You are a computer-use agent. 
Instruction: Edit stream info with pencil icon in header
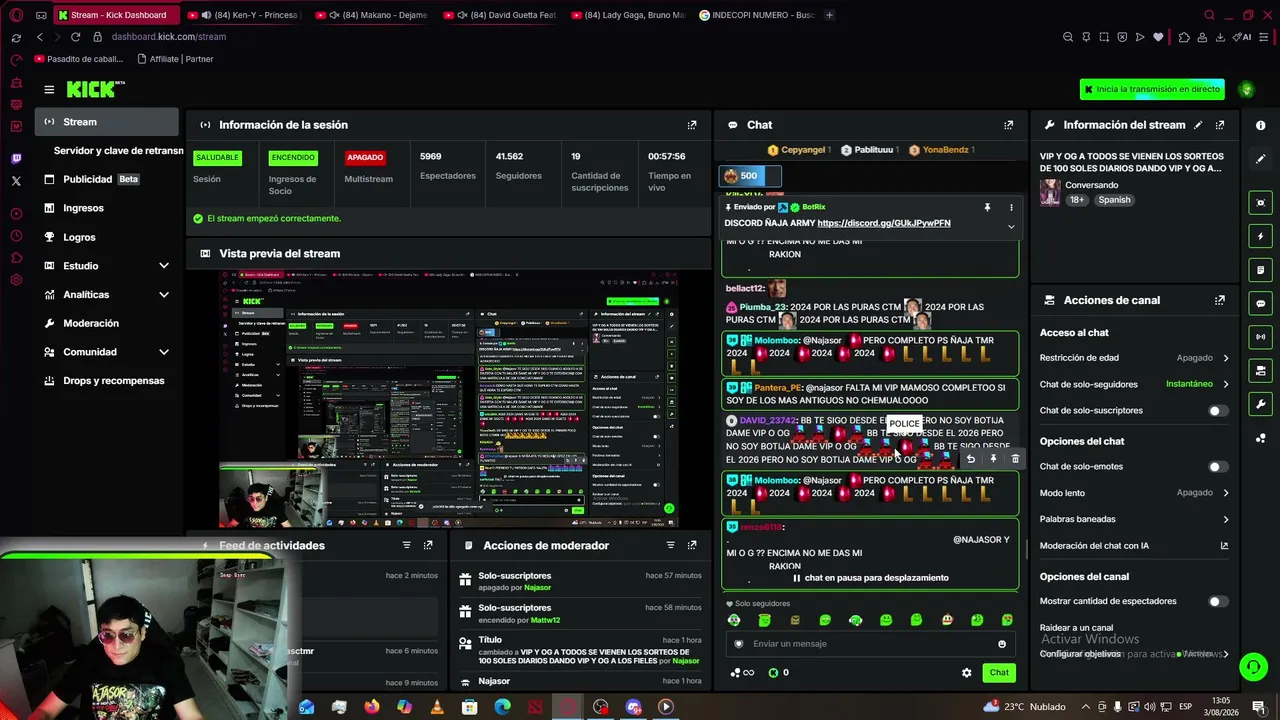point(1197,125)
